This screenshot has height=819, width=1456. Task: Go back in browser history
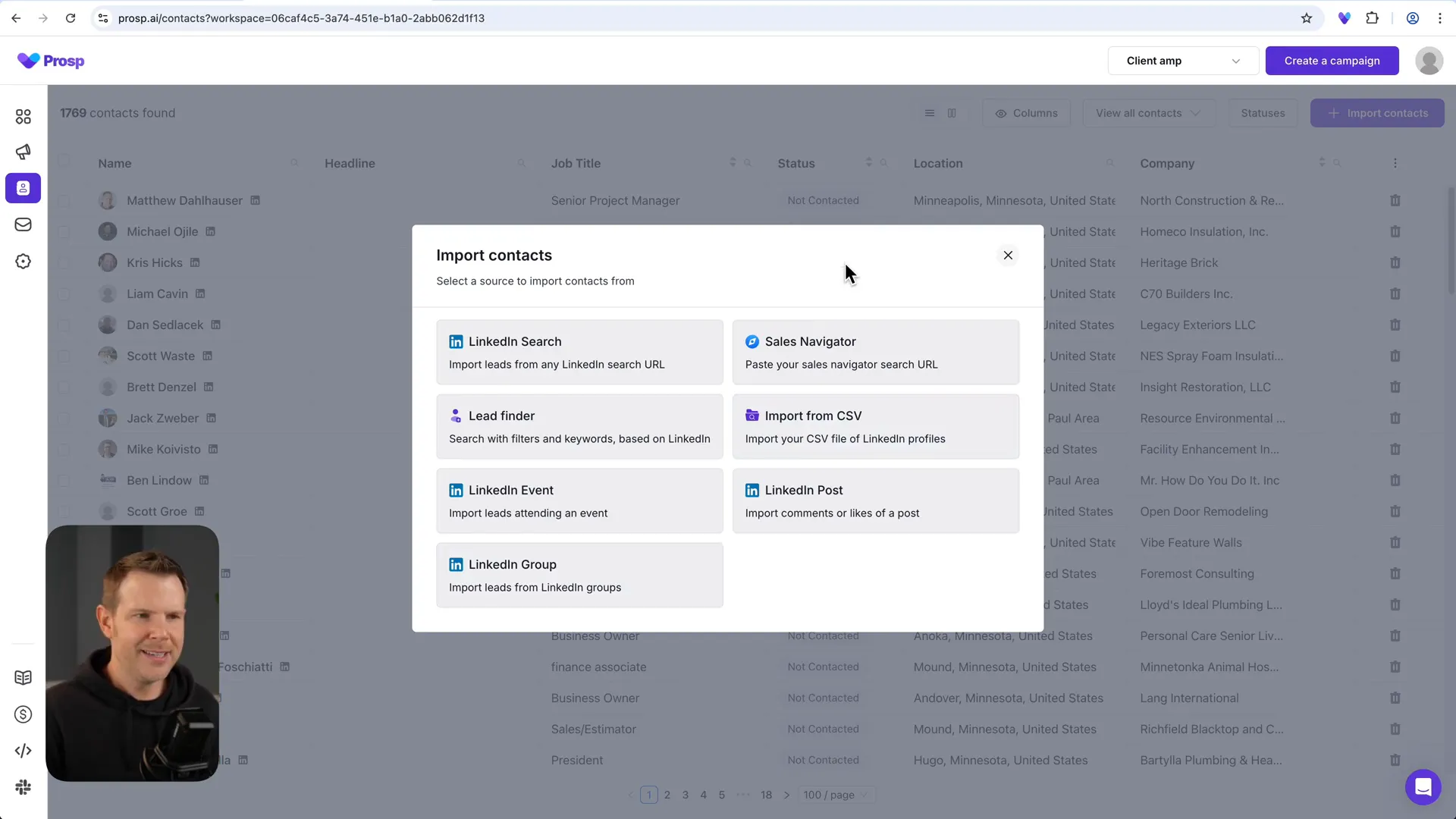click(x=16, y=18)
